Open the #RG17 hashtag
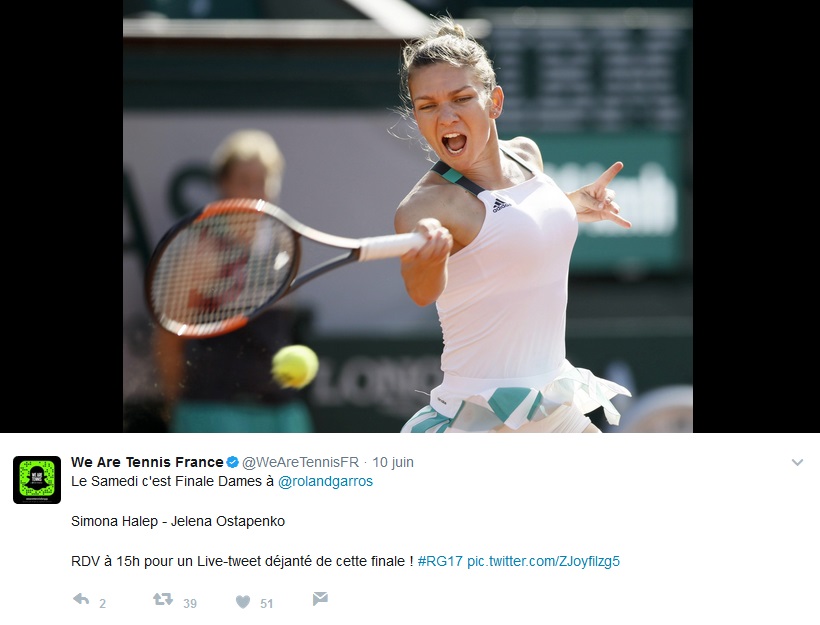The image size is (820, 625). point(440,561)
